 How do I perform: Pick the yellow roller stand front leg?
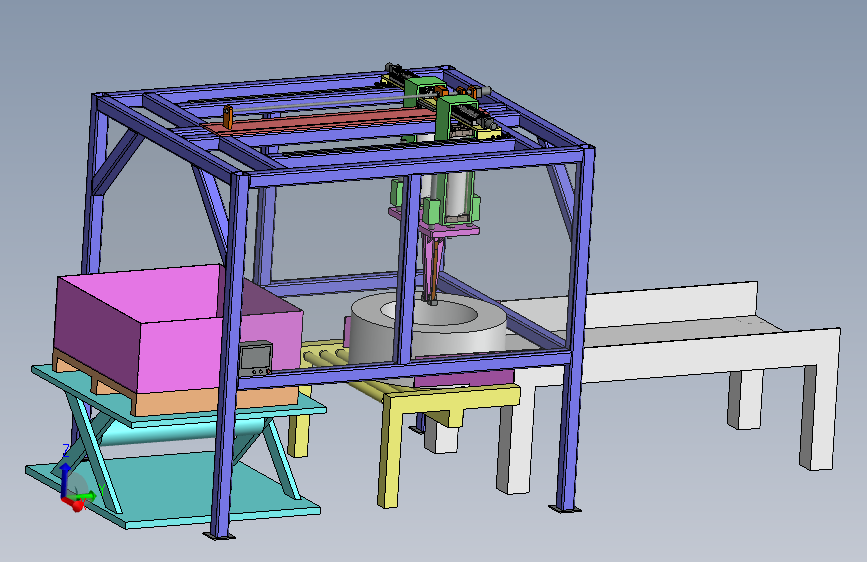[389, 456]
